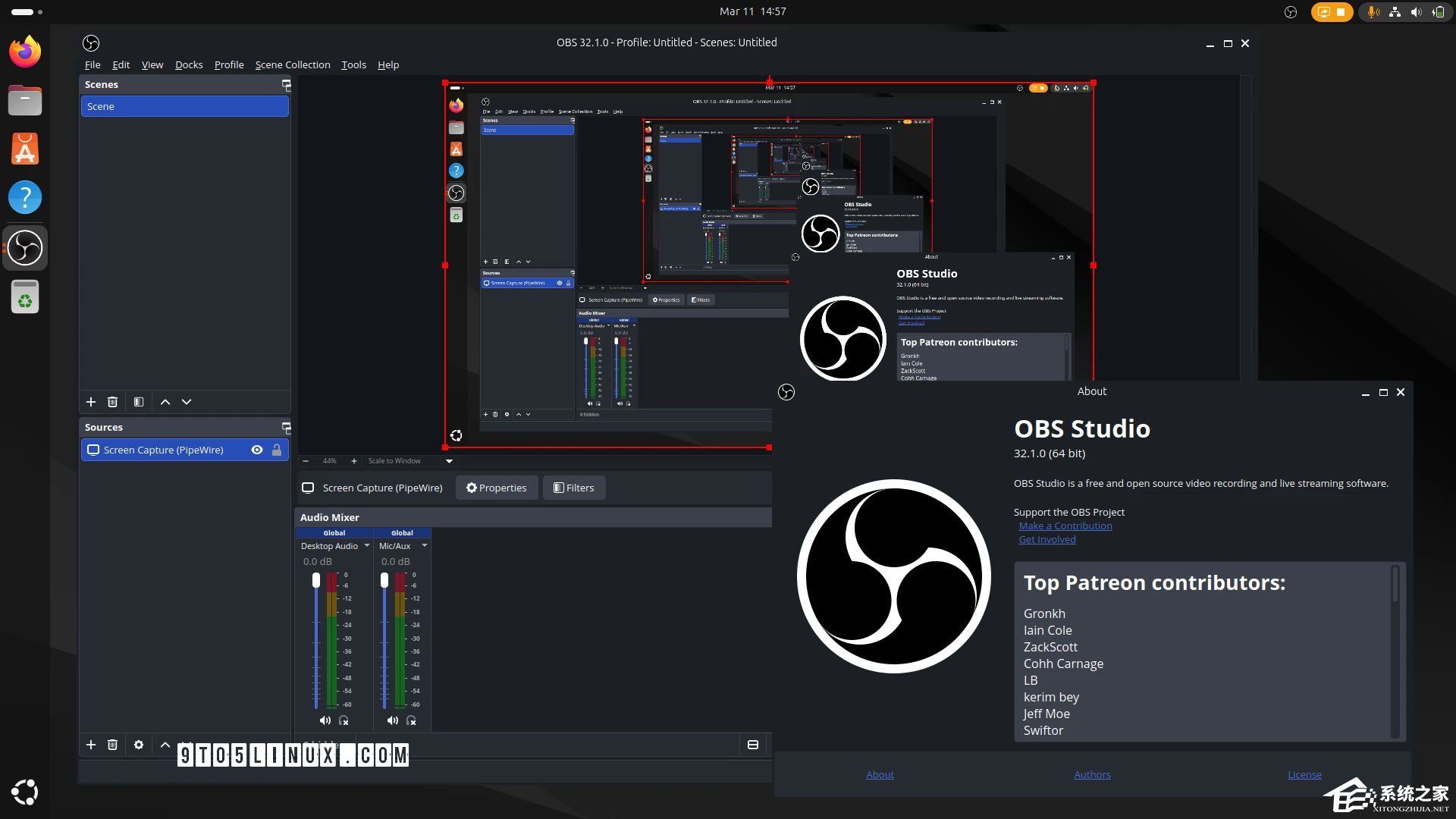The width and height of the screenshot is (1456, 819).
Task: Toggle monitoring headphone icon for Desktop Audio
Action: [x=344, y=720]
